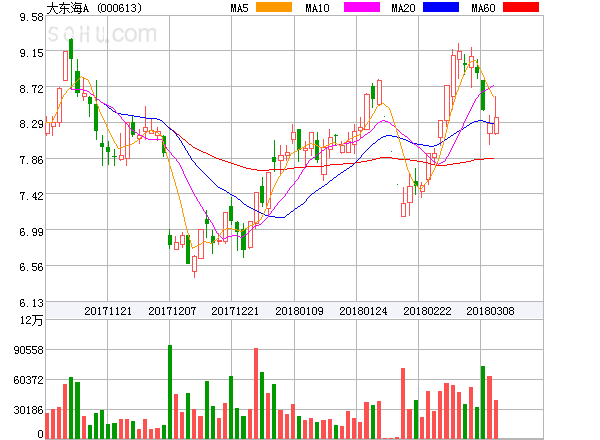Click price axis label 9.15
The width and height of the screenshot is (600, 440).
(x=32, y=53)
